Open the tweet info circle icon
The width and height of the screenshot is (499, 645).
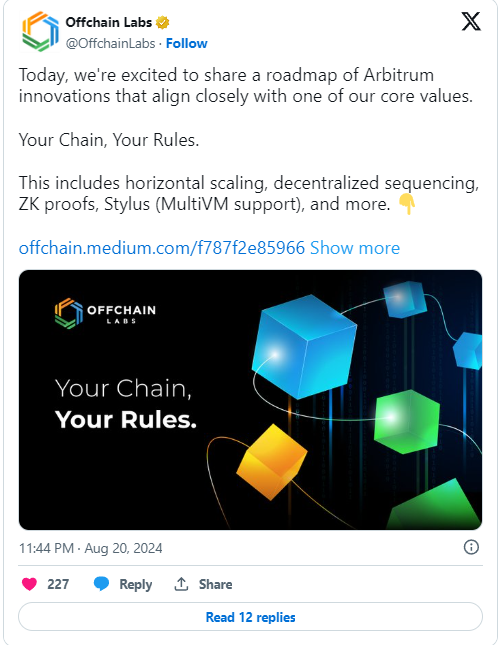point(471,547)
